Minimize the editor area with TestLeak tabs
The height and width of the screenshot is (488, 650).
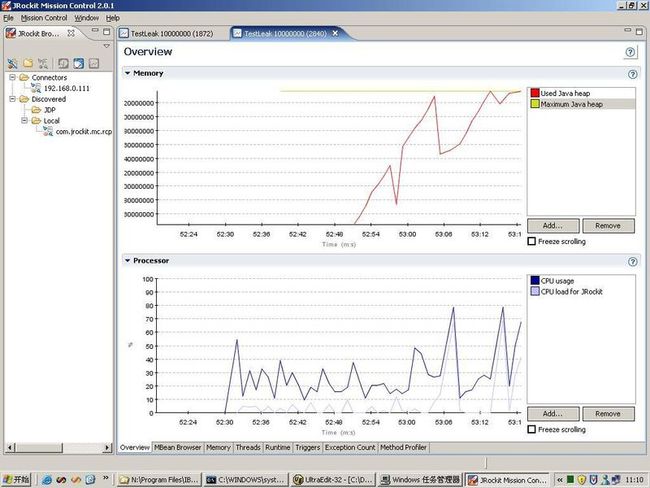coord(627,30)
